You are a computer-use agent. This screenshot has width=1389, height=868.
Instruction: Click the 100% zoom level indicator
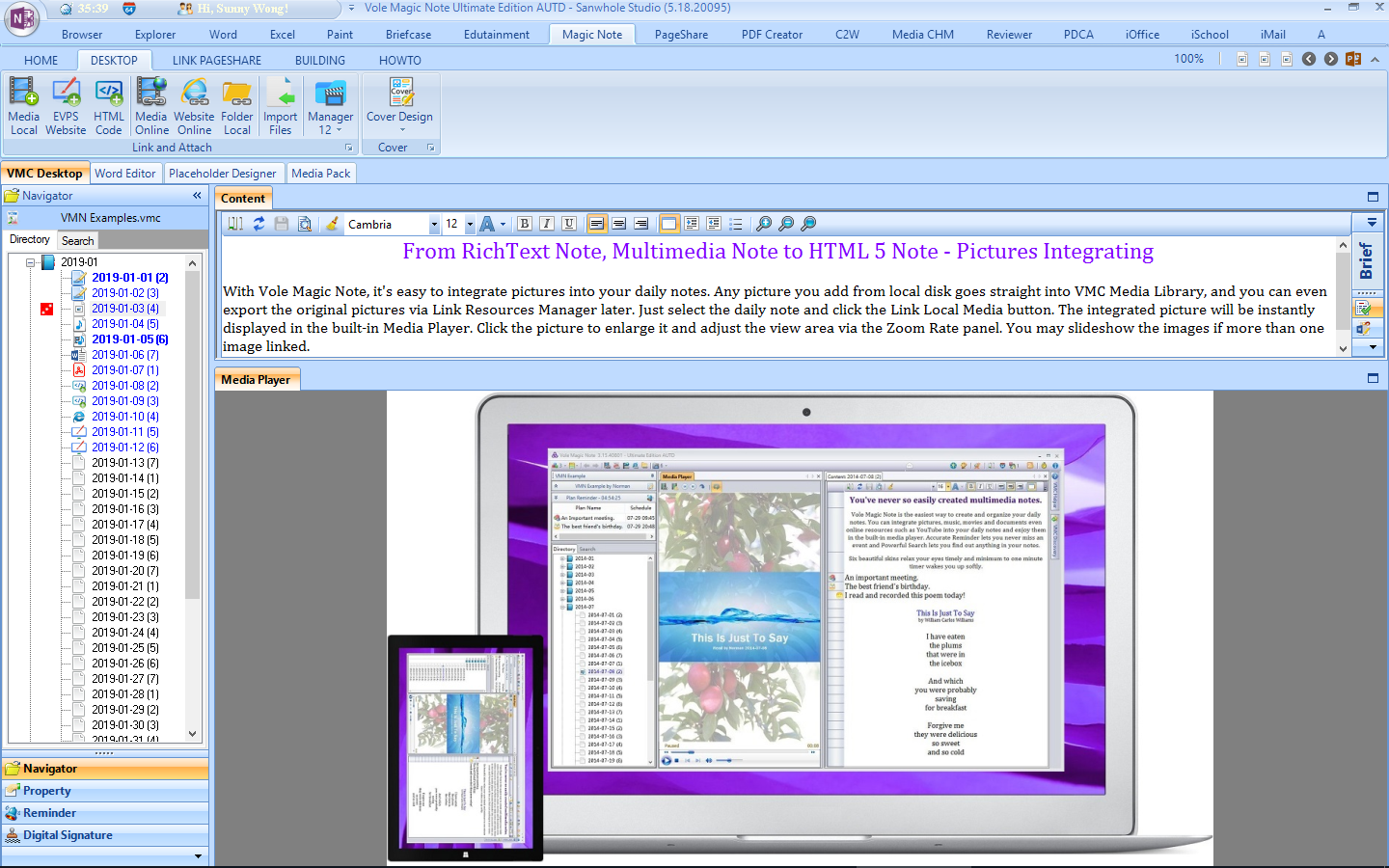click(x=1188, y=59)
